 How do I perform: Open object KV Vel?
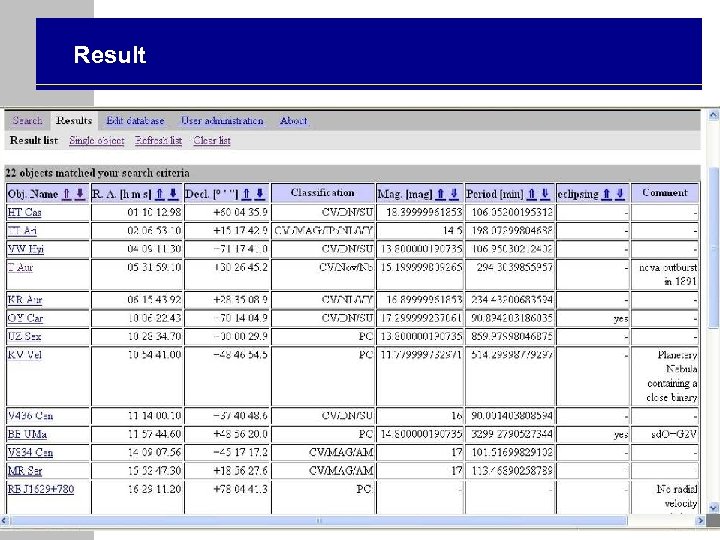tap(25, 355)
